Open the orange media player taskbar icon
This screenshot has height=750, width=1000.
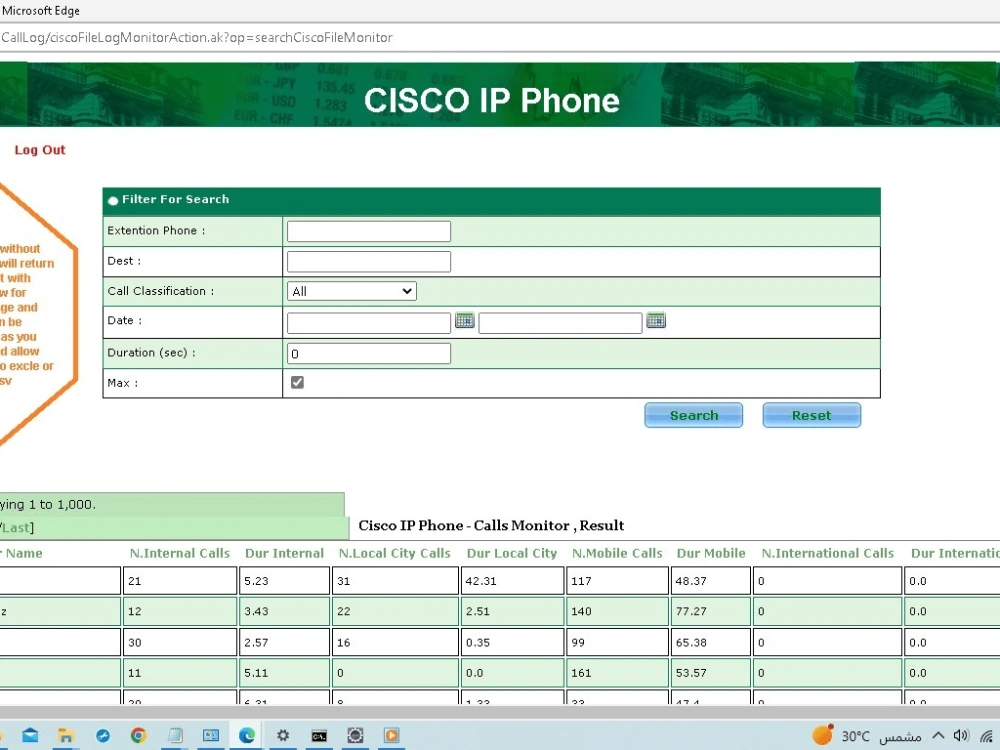tap(392, 735)
